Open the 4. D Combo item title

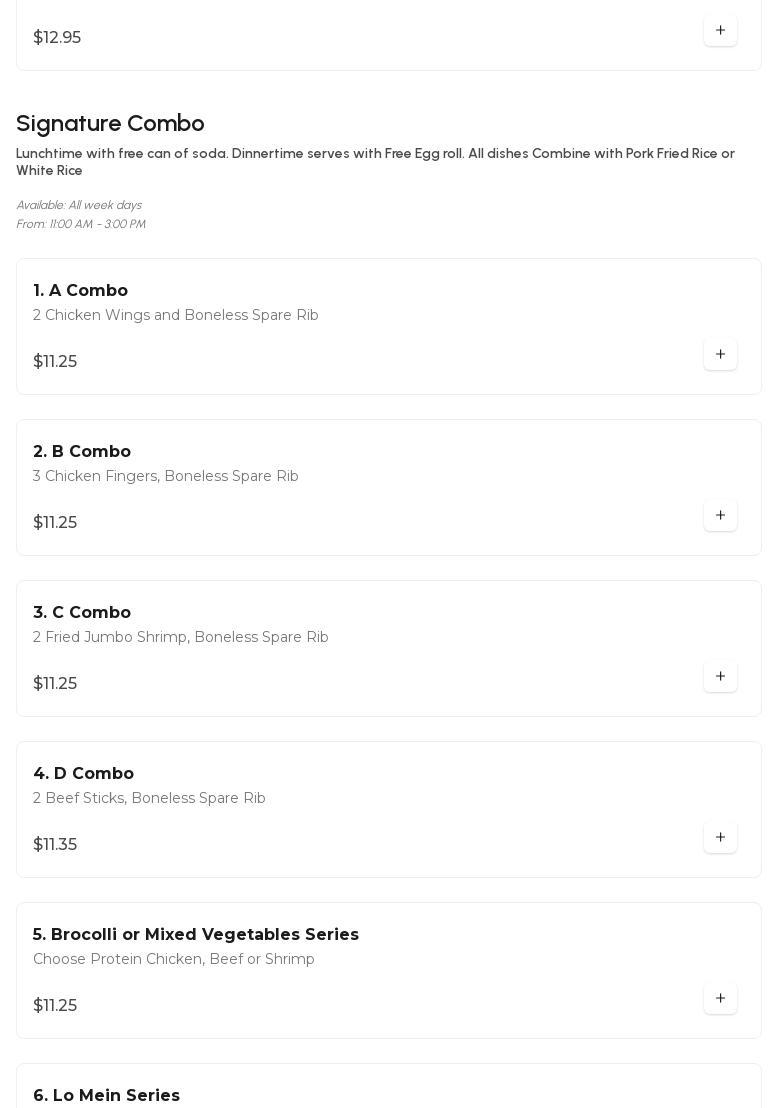(83, 773)
